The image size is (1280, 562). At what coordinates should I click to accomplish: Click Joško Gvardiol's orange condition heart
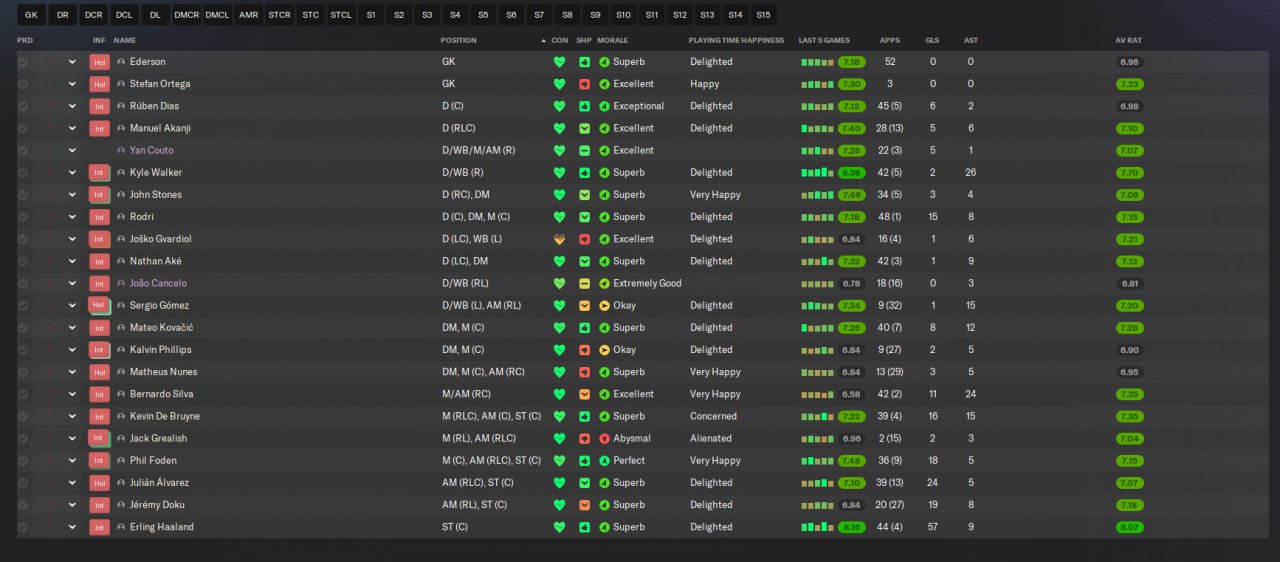tap(559, 239)
